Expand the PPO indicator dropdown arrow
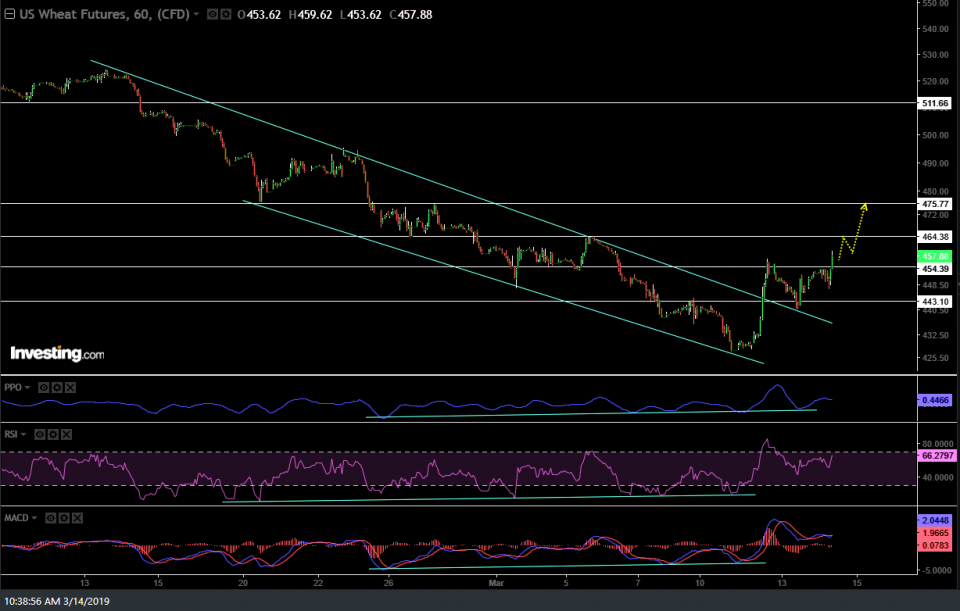Screen dimensions: 960x611 click(28, 387)
